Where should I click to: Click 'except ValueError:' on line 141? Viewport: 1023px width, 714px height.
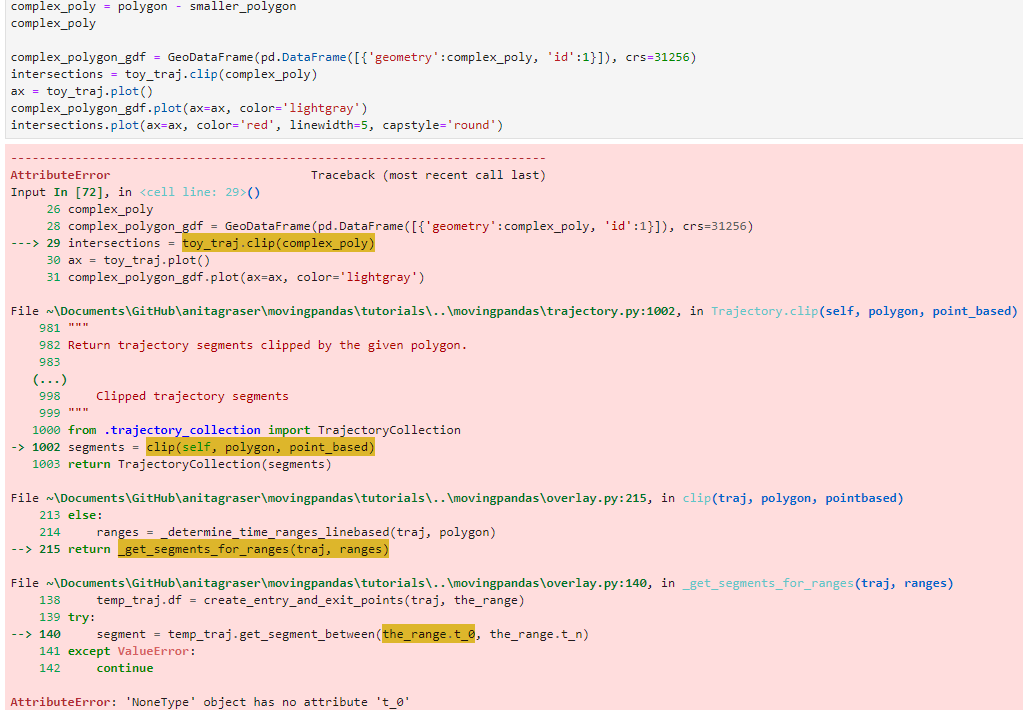click(x=132, y=651)
